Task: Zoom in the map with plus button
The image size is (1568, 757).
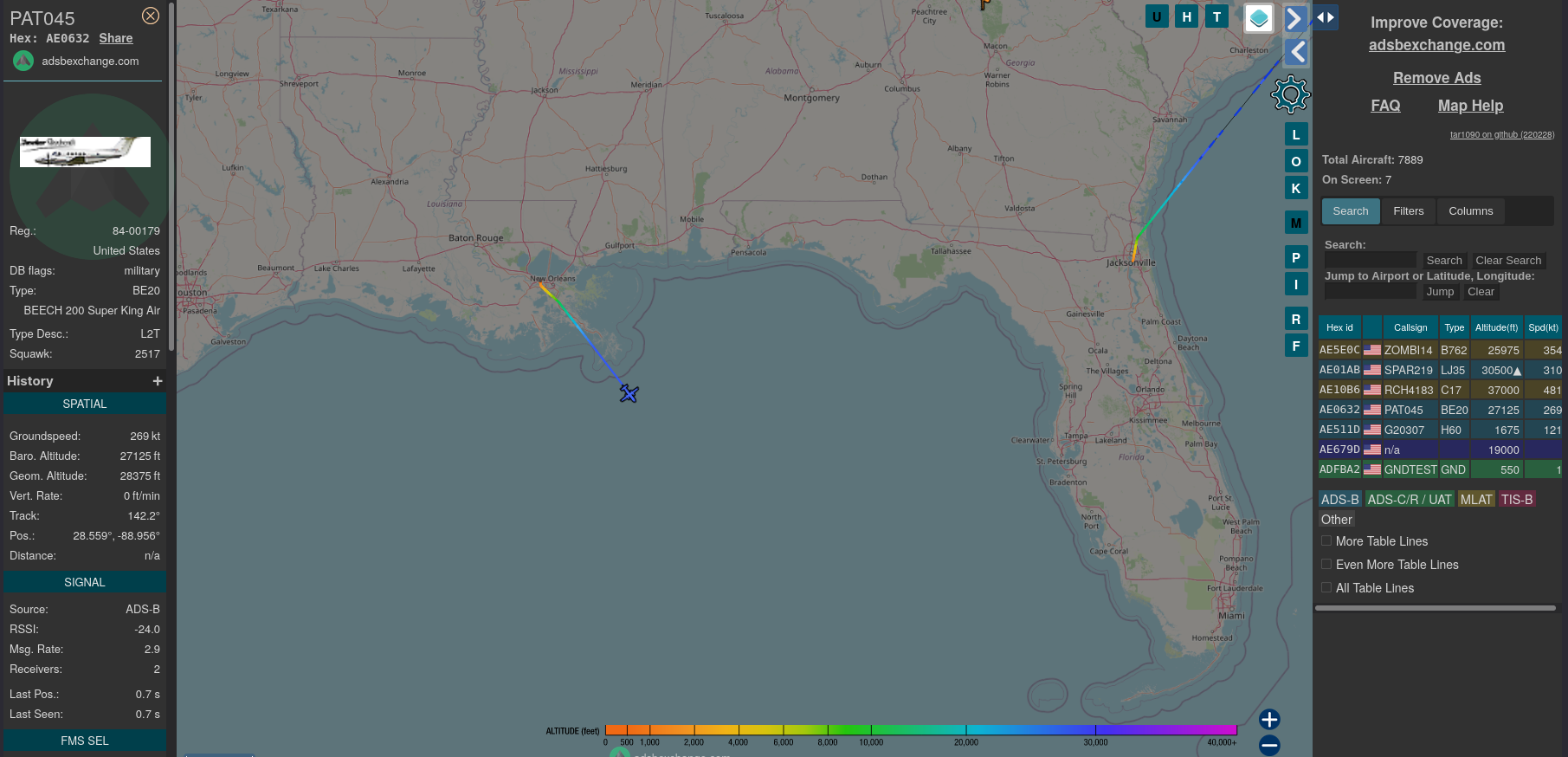Action: (1269, 719)
